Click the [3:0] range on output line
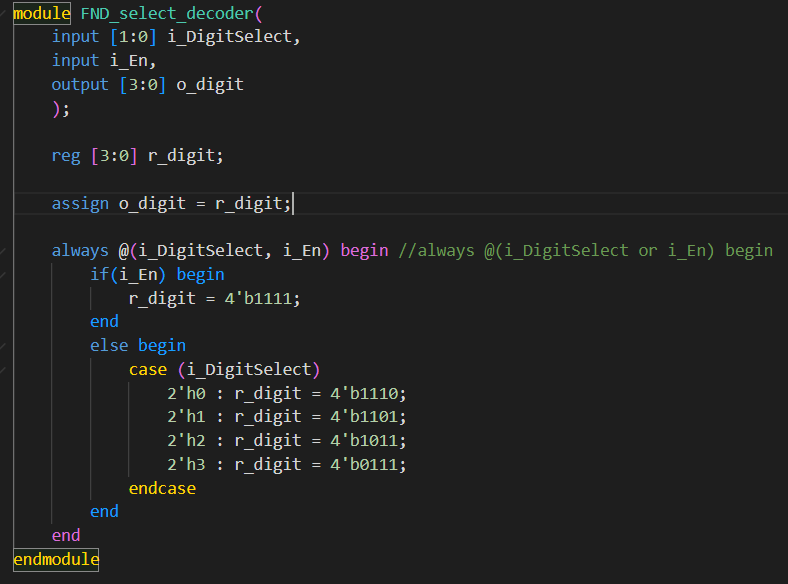Screen dimensions: 788x584 pyautogui.click(x=143, y=84)
